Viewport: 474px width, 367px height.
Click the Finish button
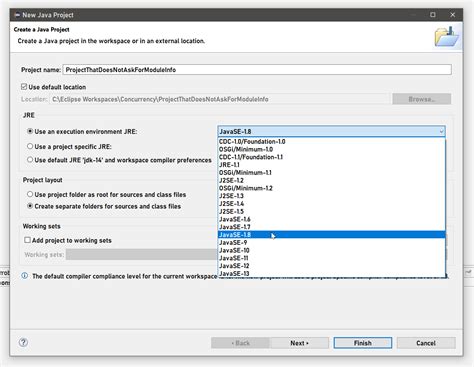(x=363, y=343)
